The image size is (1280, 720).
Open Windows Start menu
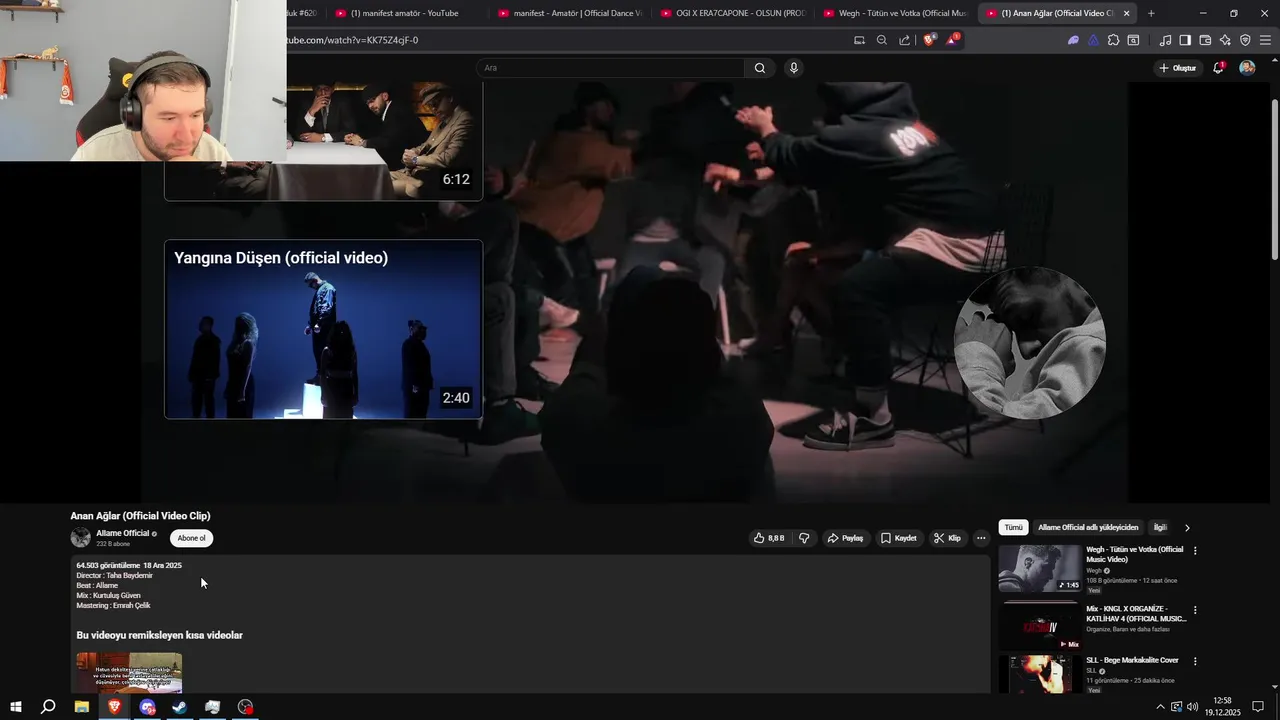click(16, 707)
